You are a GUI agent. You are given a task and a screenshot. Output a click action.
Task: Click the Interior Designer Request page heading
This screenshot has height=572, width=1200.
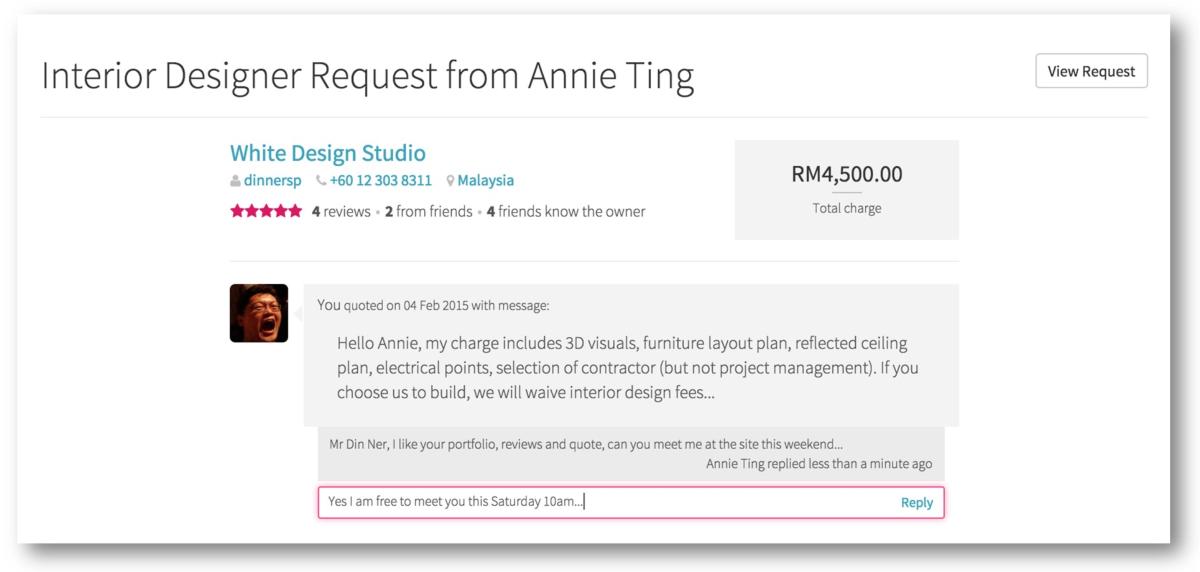click(x=368, y=77)
